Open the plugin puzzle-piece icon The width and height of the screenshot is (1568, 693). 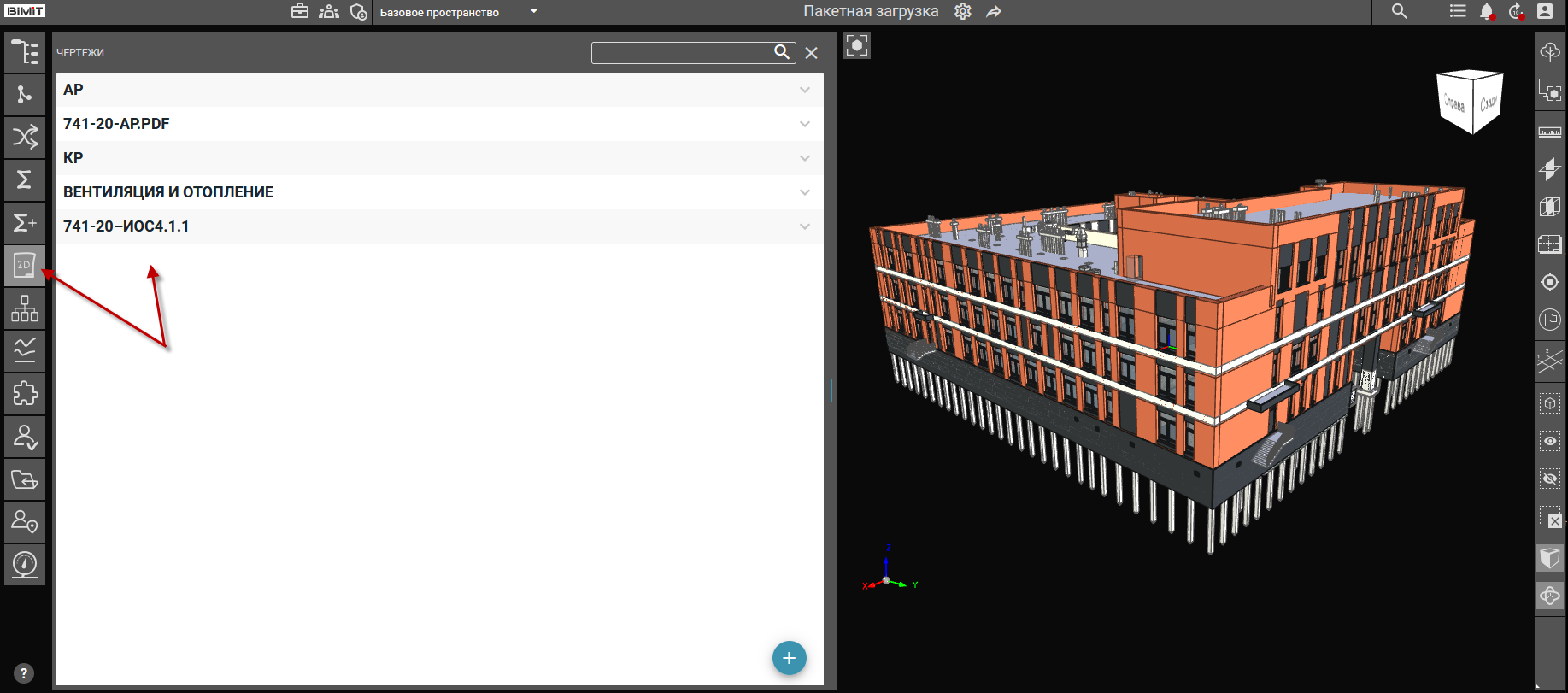[25, 394]
